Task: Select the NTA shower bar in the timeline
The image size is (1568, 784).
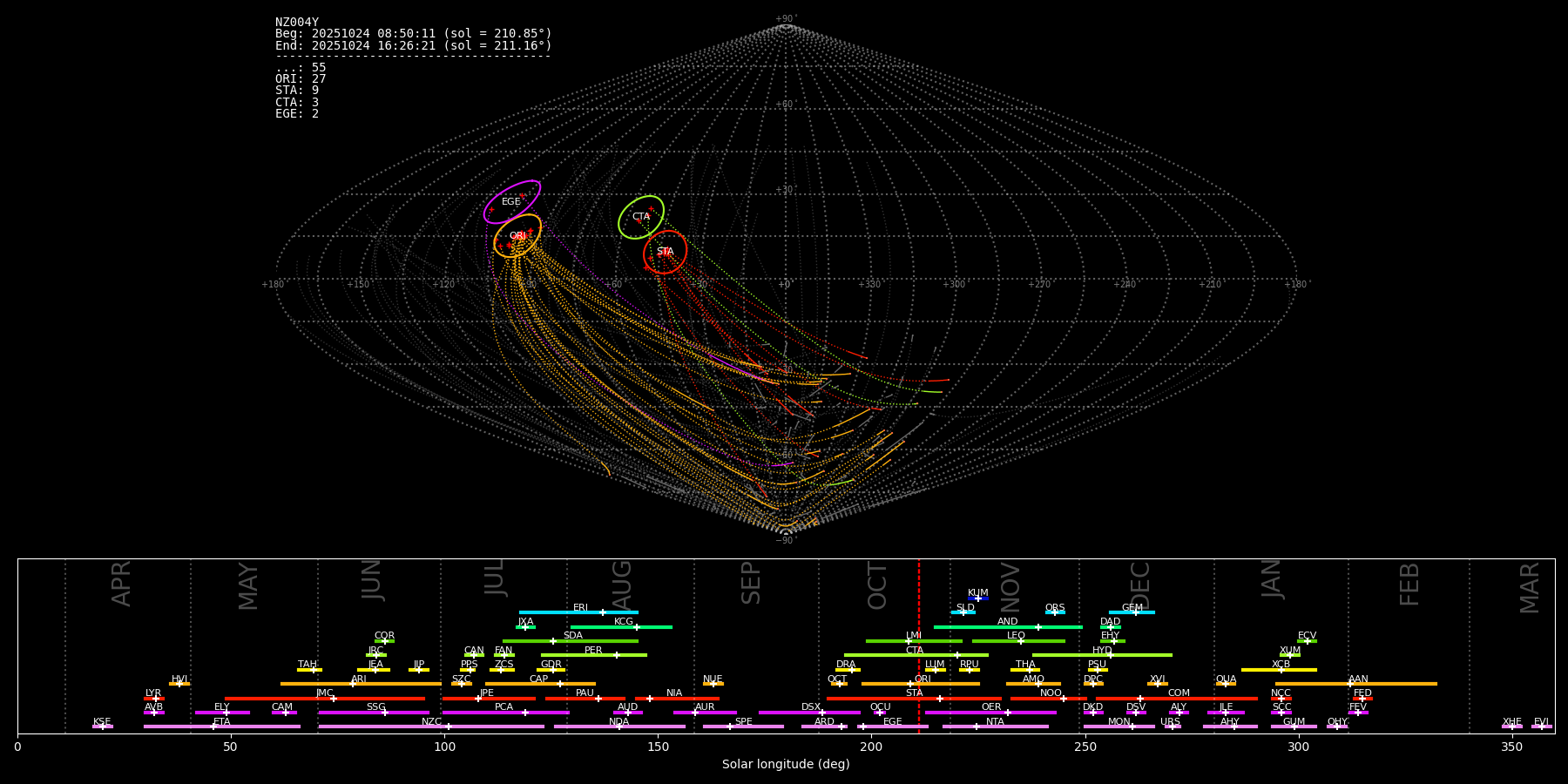Action: coord(995,727)
